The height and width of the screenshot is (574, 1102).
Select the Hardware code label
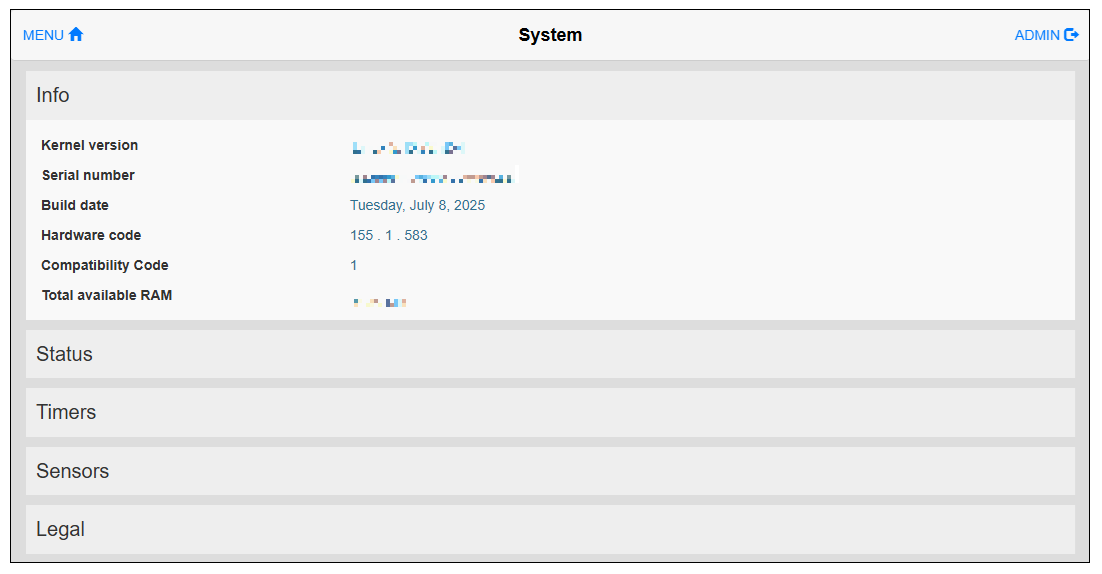(x=91, y=235)
